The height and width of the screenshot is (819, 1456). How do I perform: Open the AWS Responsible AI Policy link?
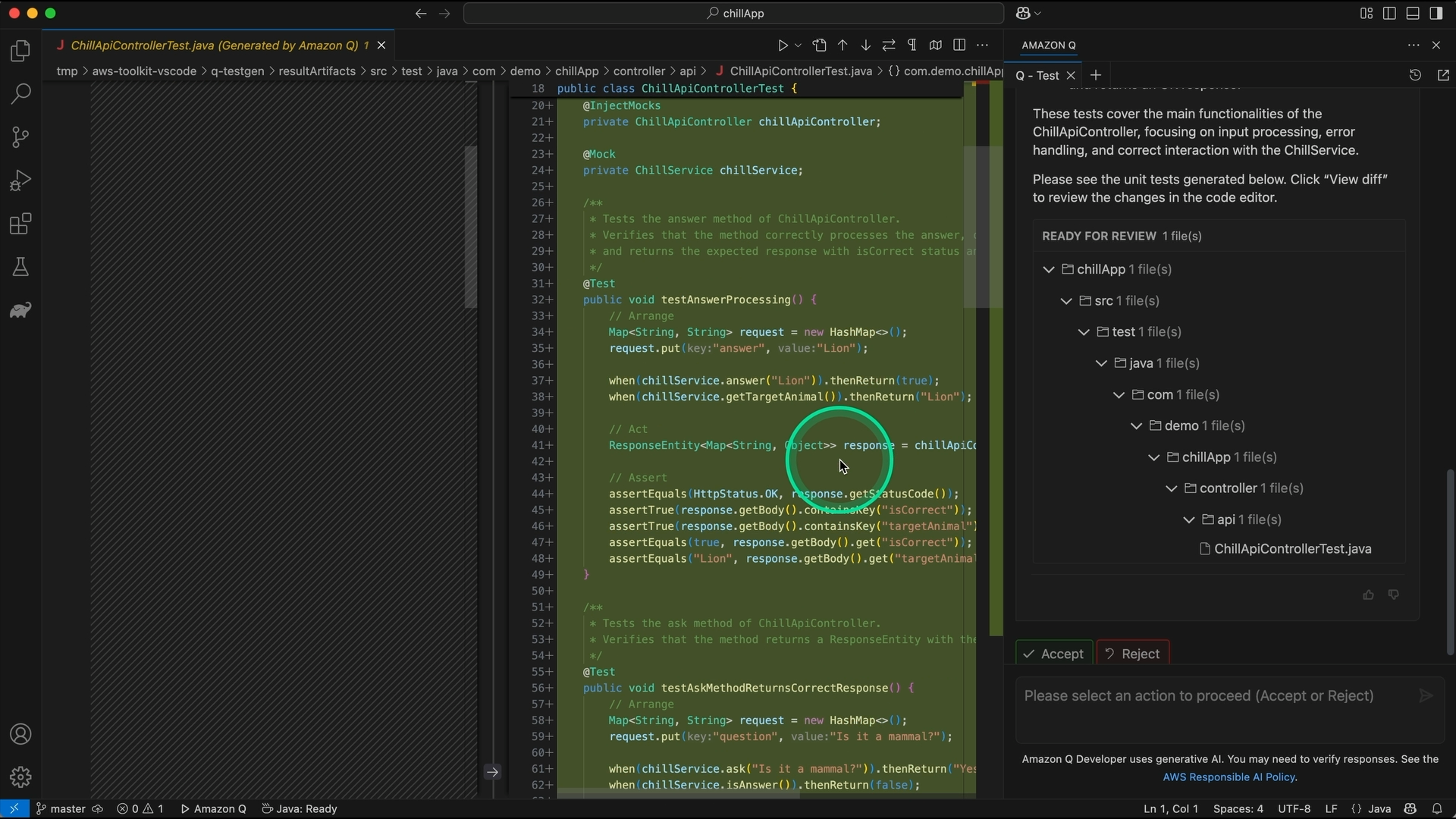(x=1228, y=777)
